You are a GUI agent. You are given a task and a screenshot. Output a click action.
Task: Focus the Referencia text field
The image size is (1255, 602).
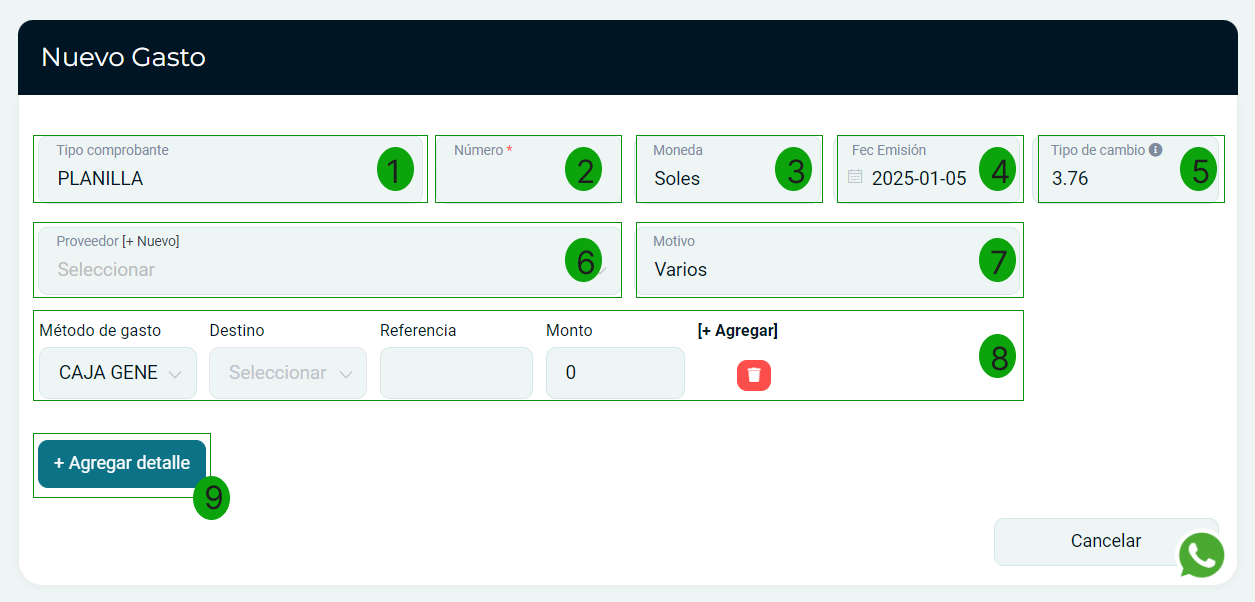coord(456,373)
